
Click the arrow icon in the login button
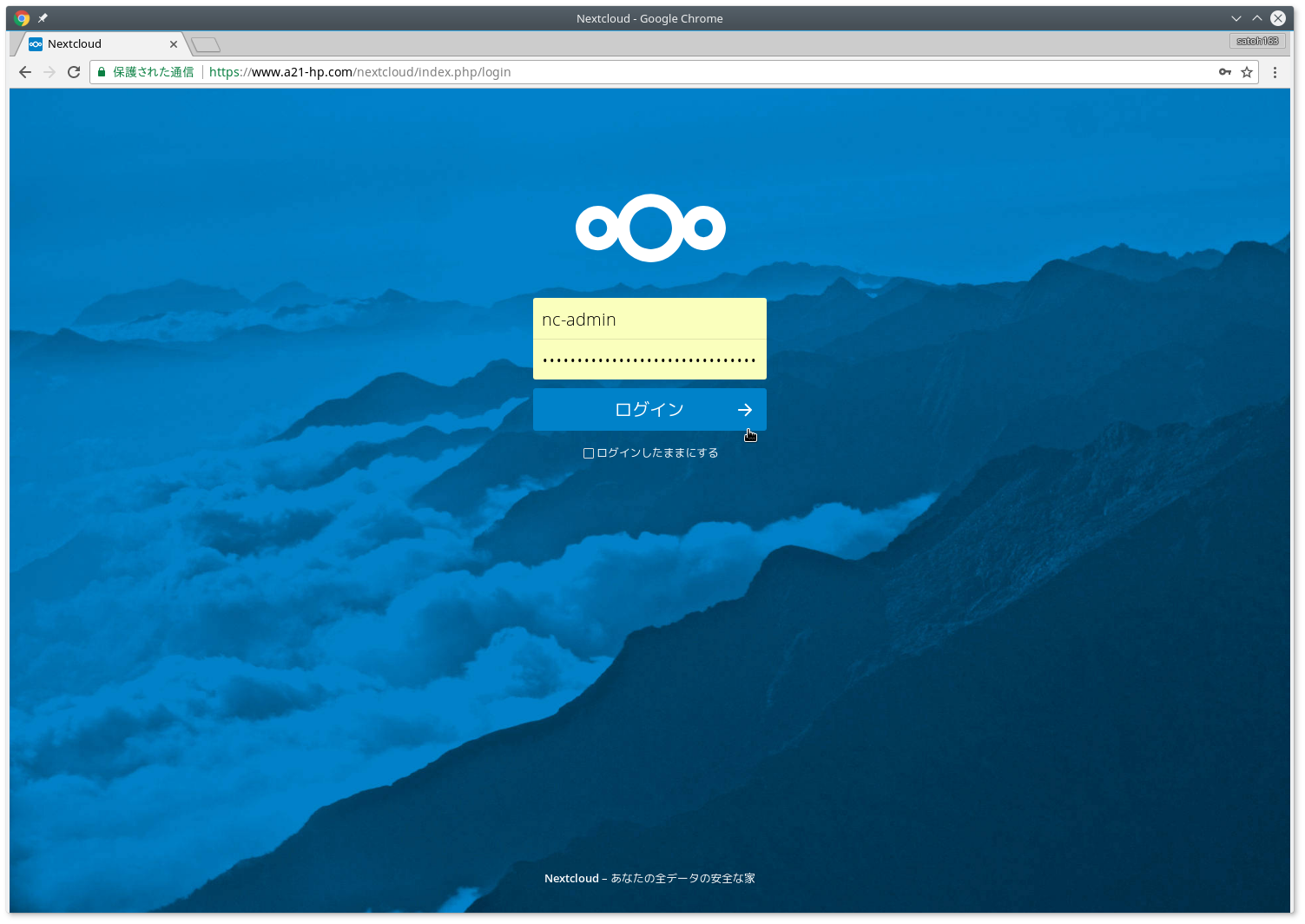tap(745, 410)
